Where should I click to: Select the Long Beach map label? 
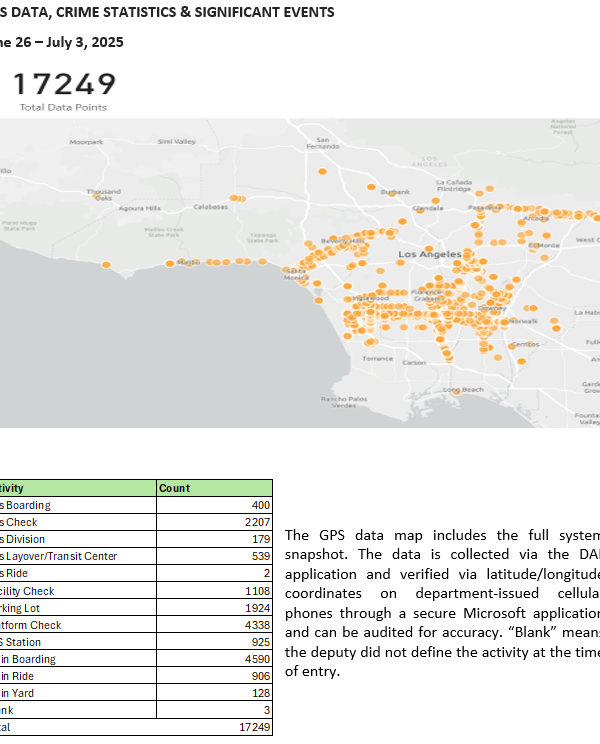coord(463,389)
